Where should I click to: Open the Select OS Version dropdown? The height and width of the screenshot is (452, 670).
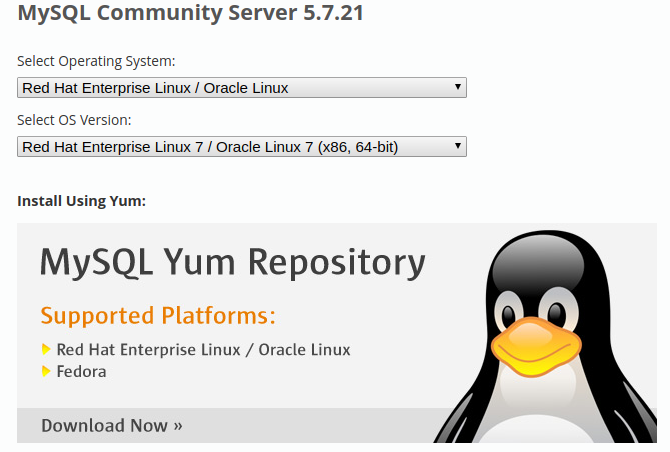pos(241,147)
